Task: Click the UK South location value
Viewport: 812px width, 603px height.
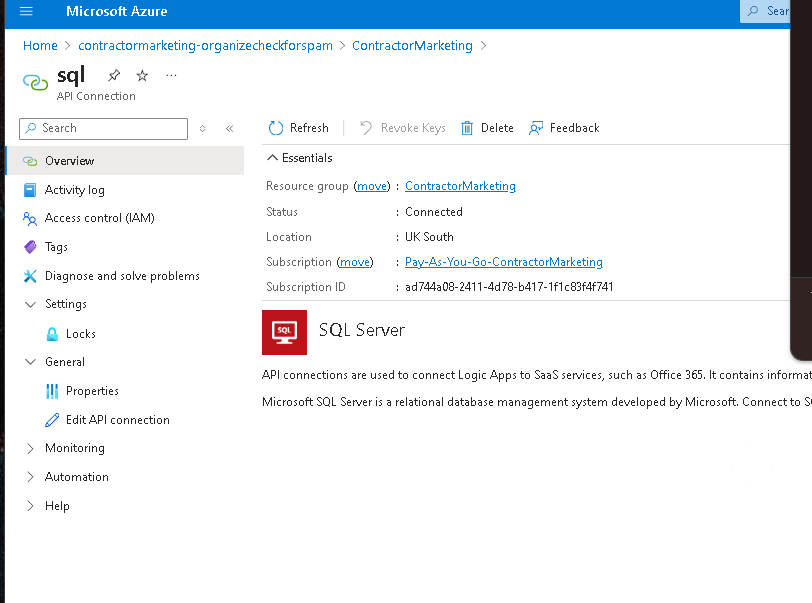Action: click(x=429, y=237)
